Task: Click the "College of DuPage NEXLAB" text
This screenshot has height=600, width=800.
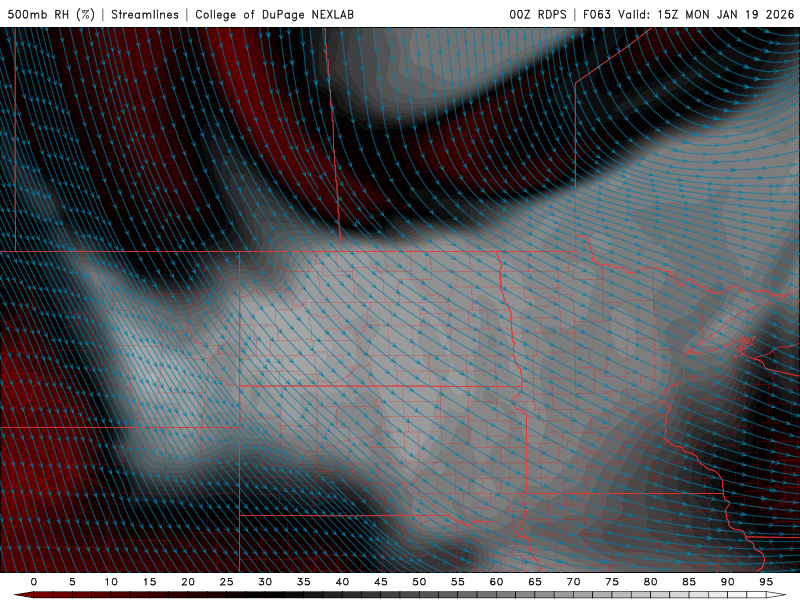Action: pos(274,14)
